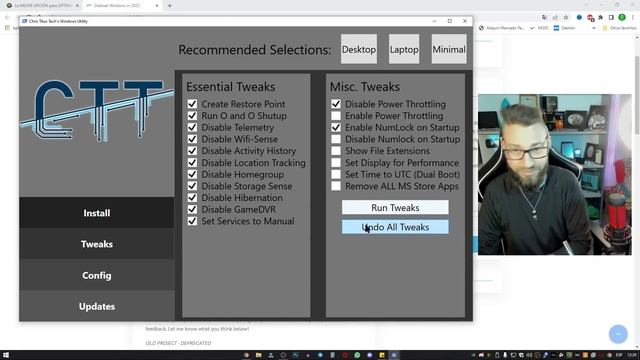
Task: Close the 'La MEJOR OPCION' browser tab
Action: (77, 6)
